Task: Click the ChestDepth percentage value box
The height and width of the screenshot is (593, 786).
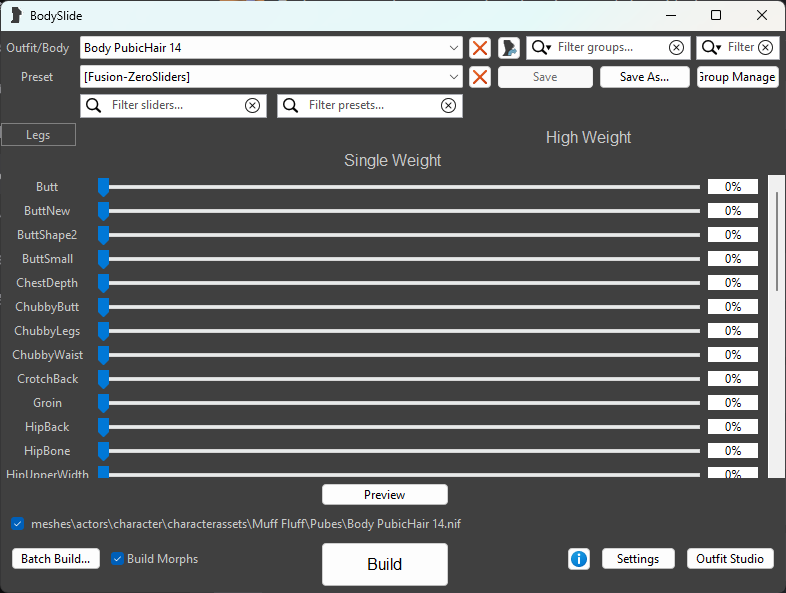Action: (x=733, y=283)
